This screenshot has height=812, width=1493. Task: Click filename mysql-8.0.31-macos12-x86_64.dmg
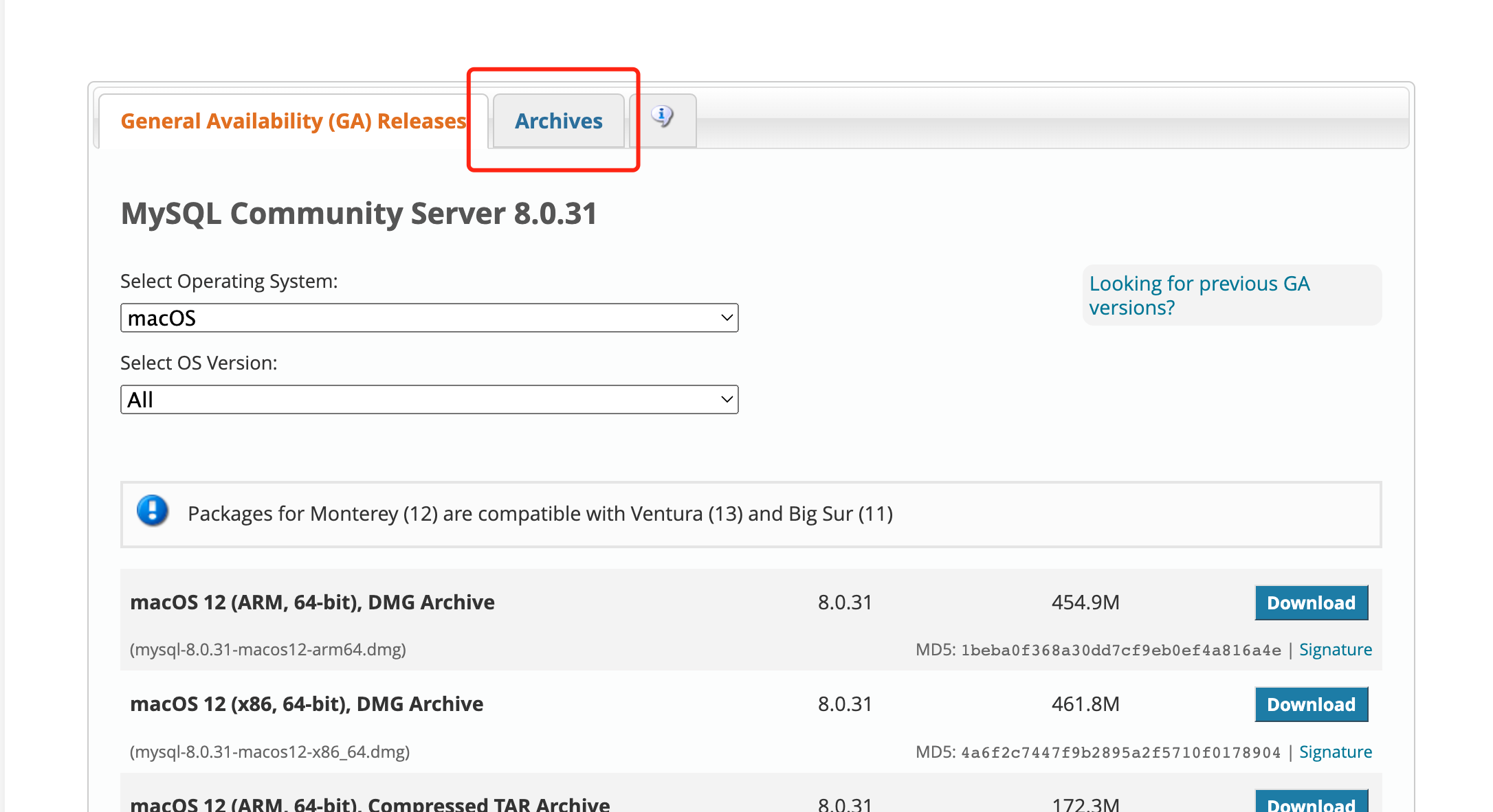pyautogui.click(x=270, y=752)
